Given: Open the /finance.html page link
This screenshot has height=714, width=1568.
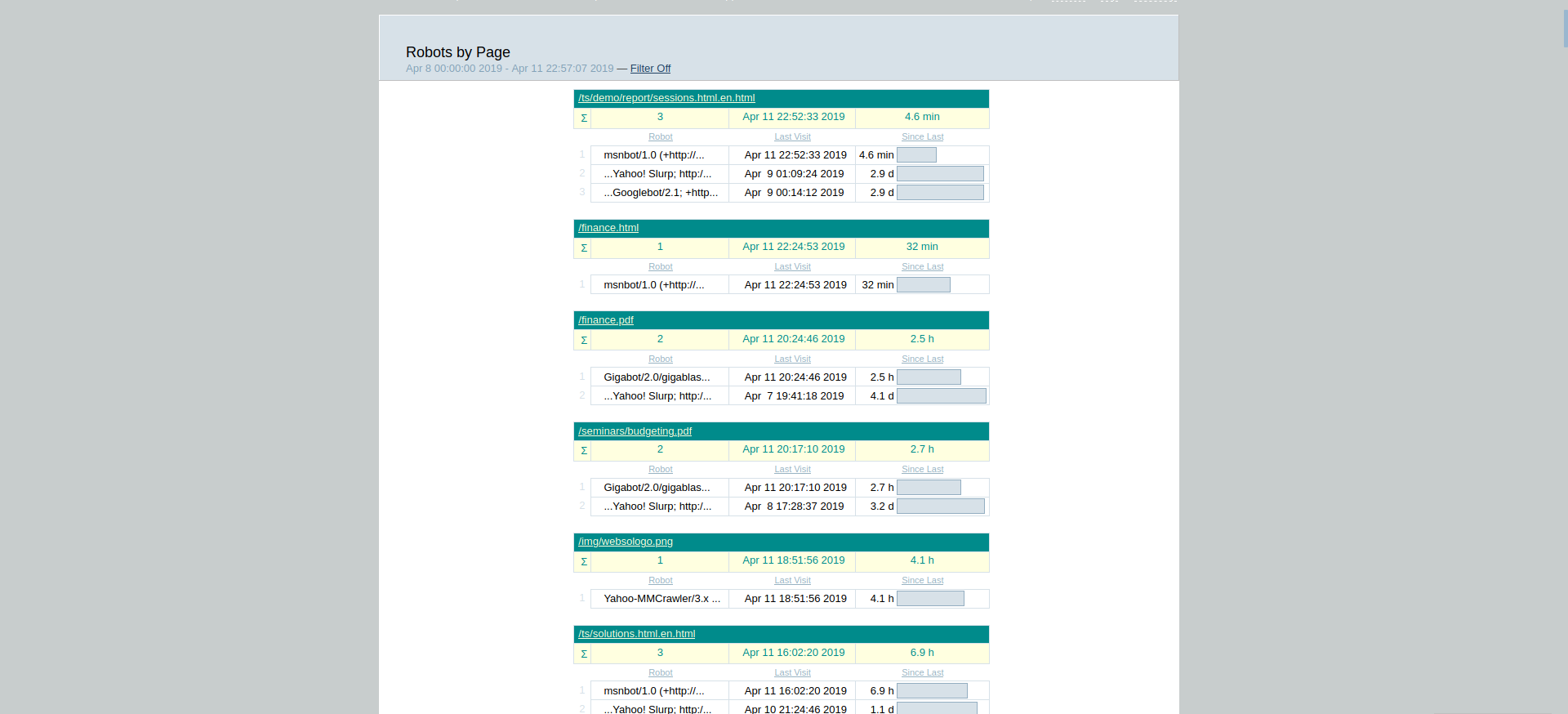Looking at the screenshot, I should coord(608,228).
